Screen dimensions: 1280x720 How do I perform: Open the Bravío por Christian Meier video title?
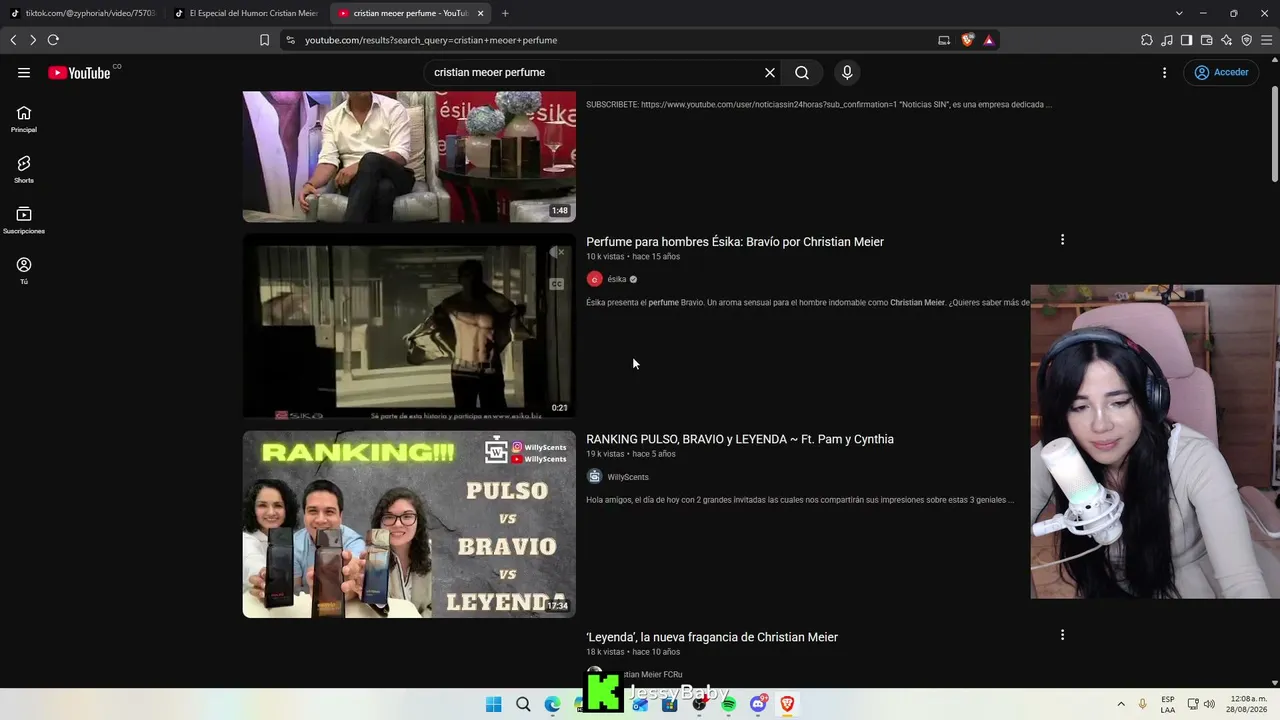click(735, 242)
